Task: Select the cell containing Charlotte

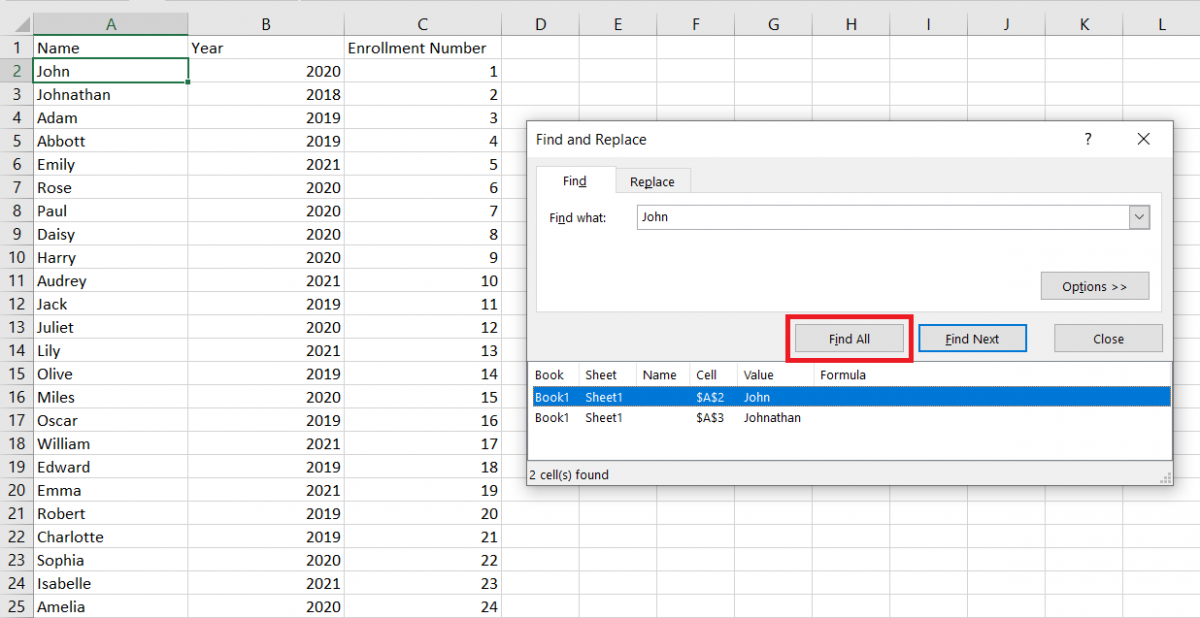Action: coord(111,537)
